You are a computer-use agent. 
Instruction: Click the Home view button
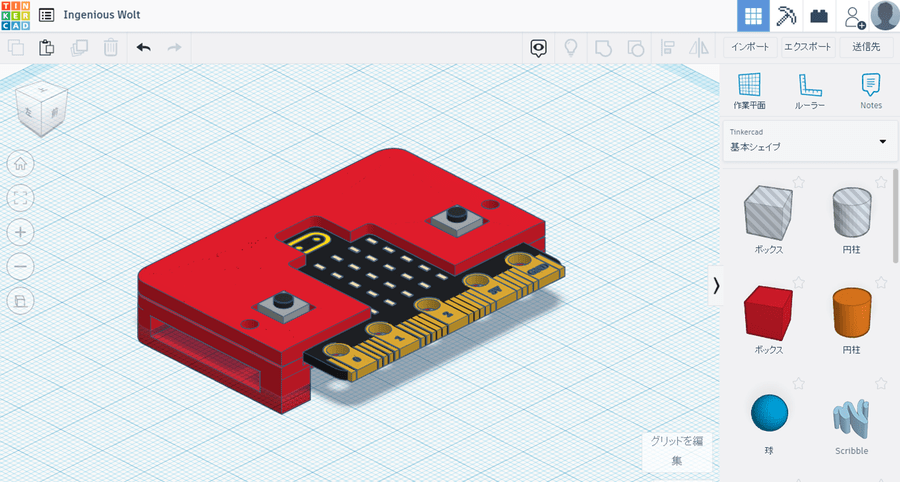20,164
